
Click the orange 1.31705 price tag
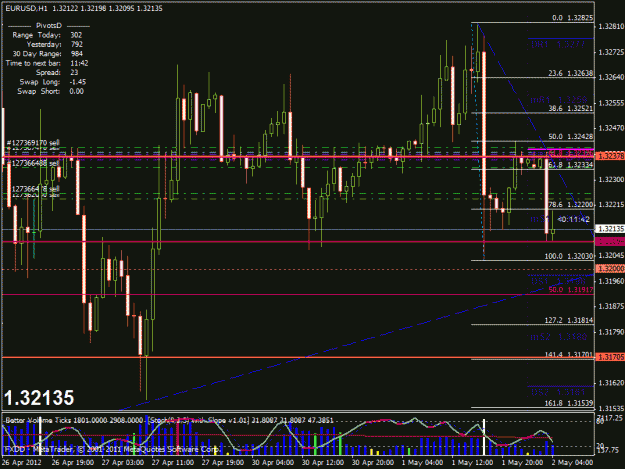(610, 357)
